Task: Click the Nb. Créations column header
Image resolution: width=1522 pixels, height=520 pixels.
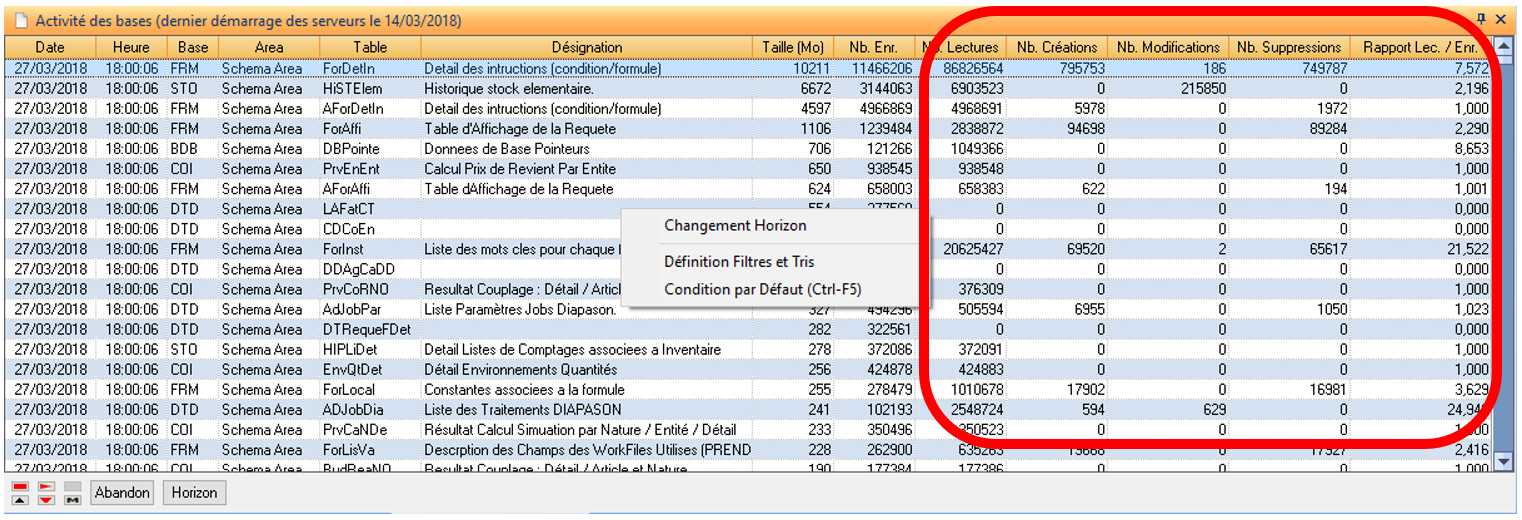Action: pyautogui.click(x=1056, y=47)
